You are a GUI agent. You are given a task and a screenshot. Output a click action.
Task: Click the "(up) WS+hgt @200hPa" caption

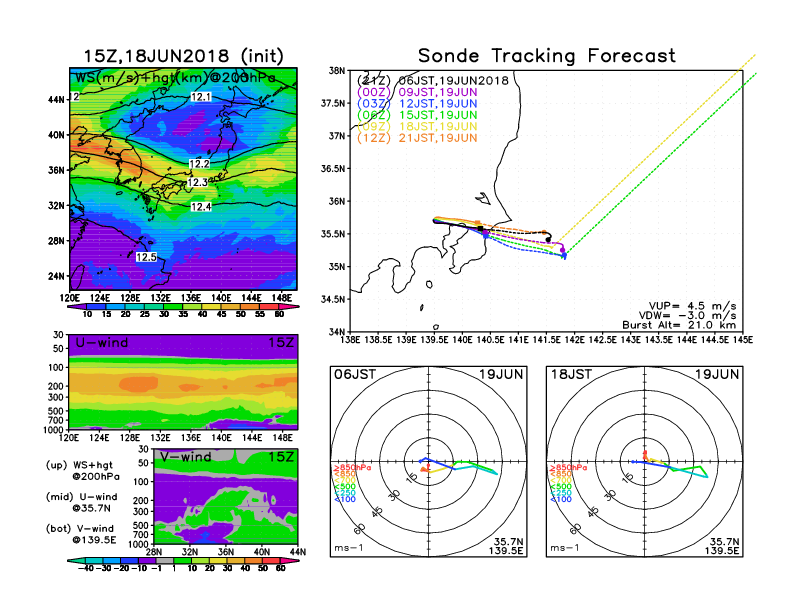83,471
